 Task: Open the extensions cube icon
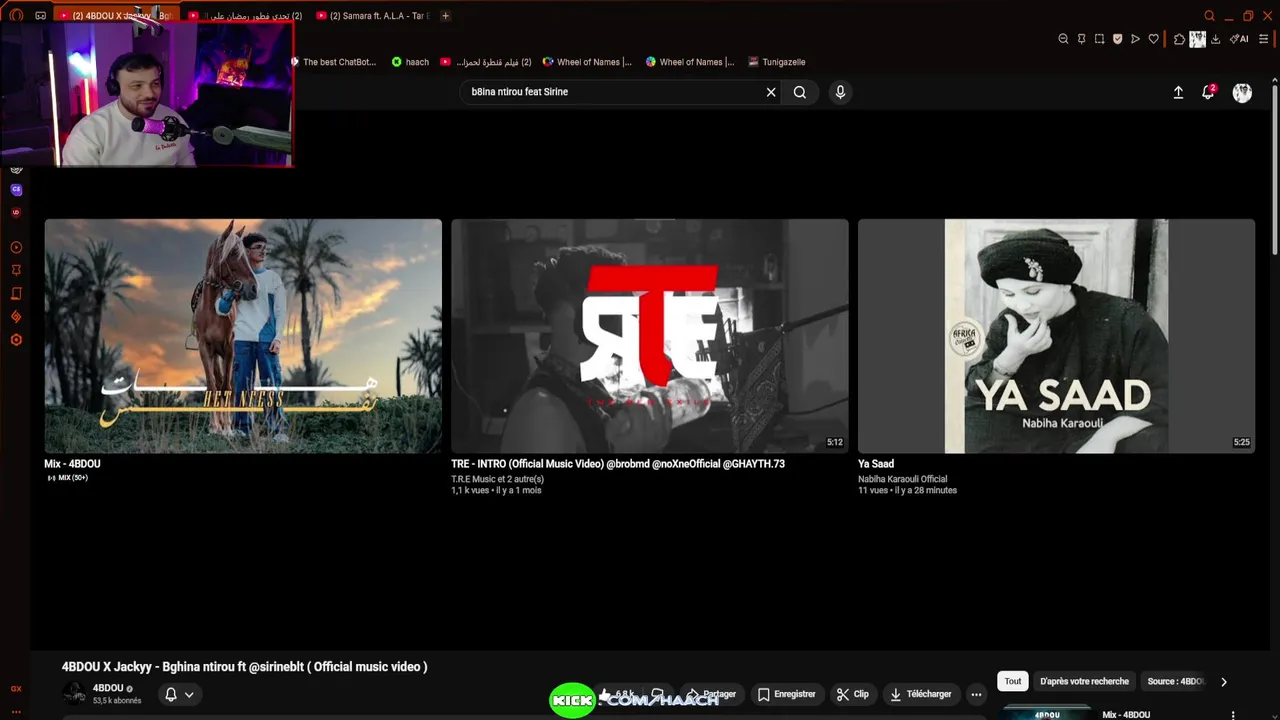(x=1179, y=39)
